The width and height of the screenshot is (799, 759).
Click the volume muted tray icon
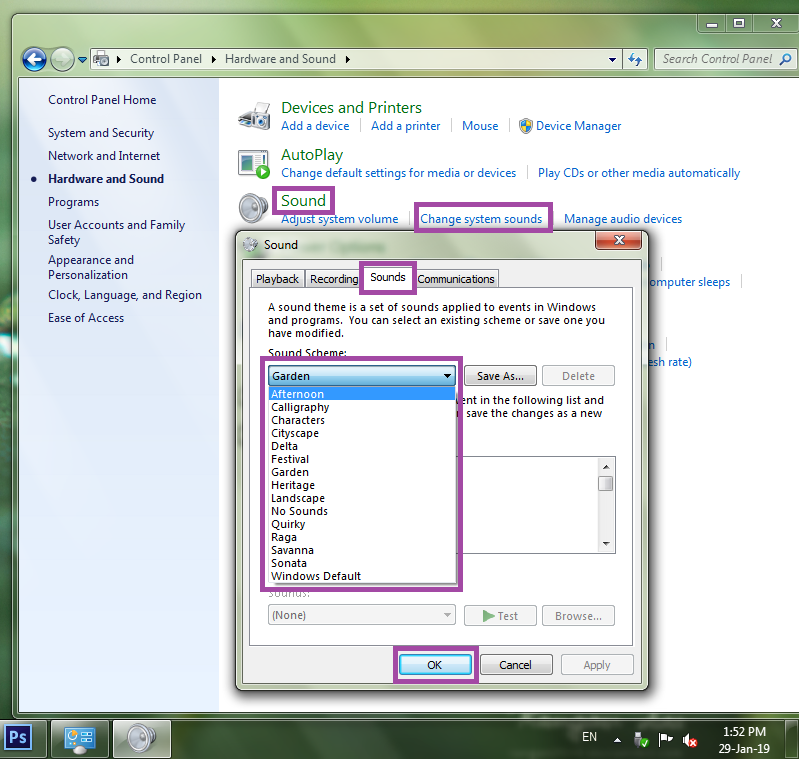pyautogui.click(x=690, y=740)
